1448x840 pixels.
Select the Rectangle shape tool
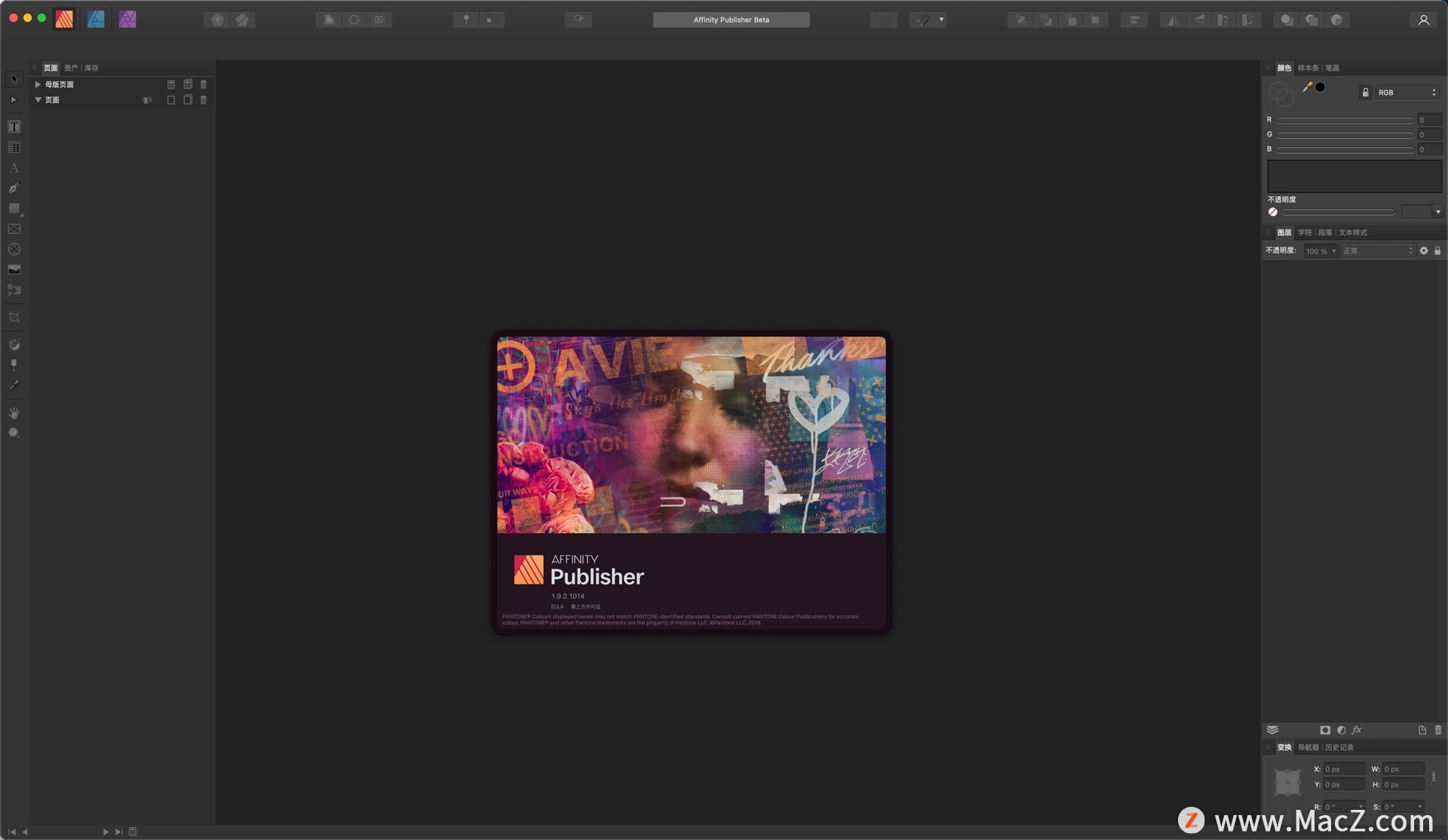[14, 208]
